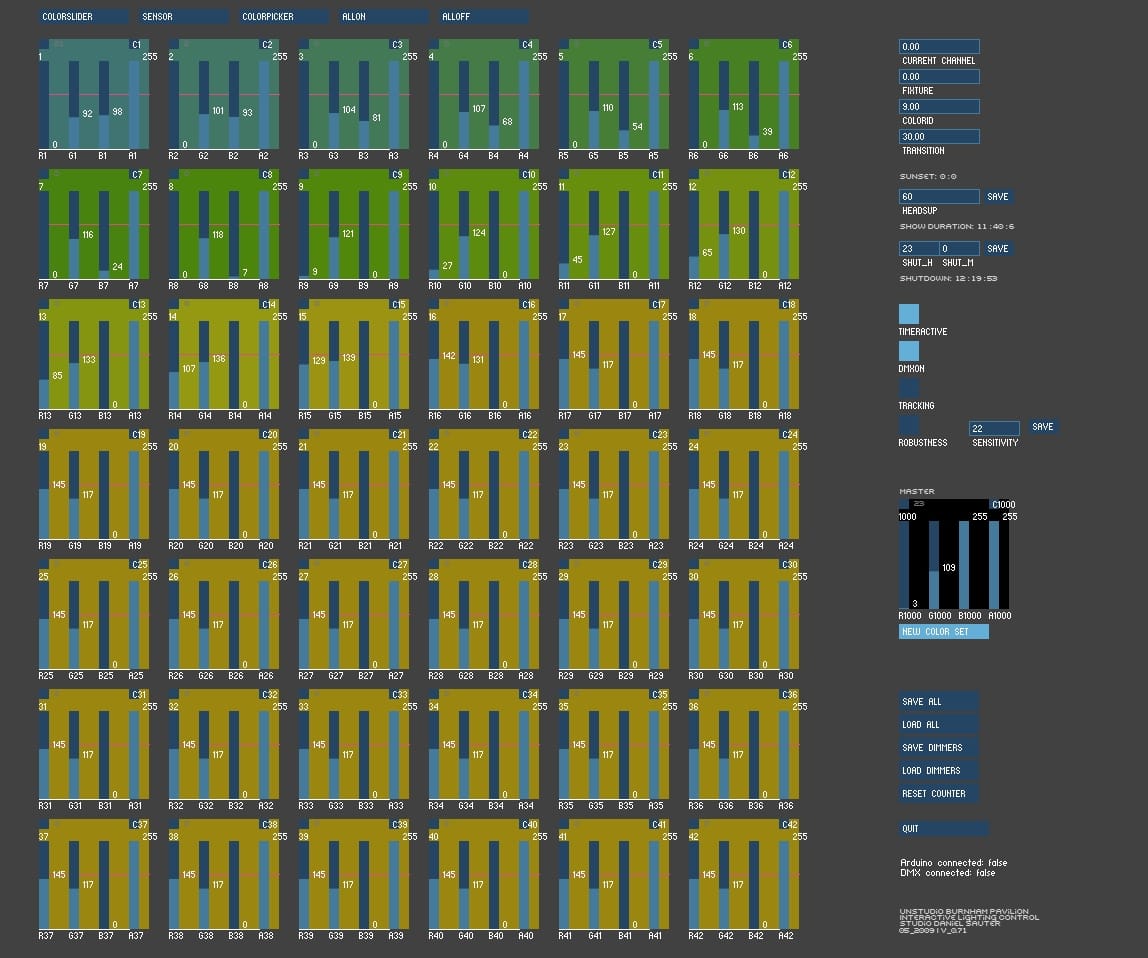Image resolution: width=1148 pixels, height=958 pixels.
Task: Click the HEADSUP input field
Action: coord(939,196)
